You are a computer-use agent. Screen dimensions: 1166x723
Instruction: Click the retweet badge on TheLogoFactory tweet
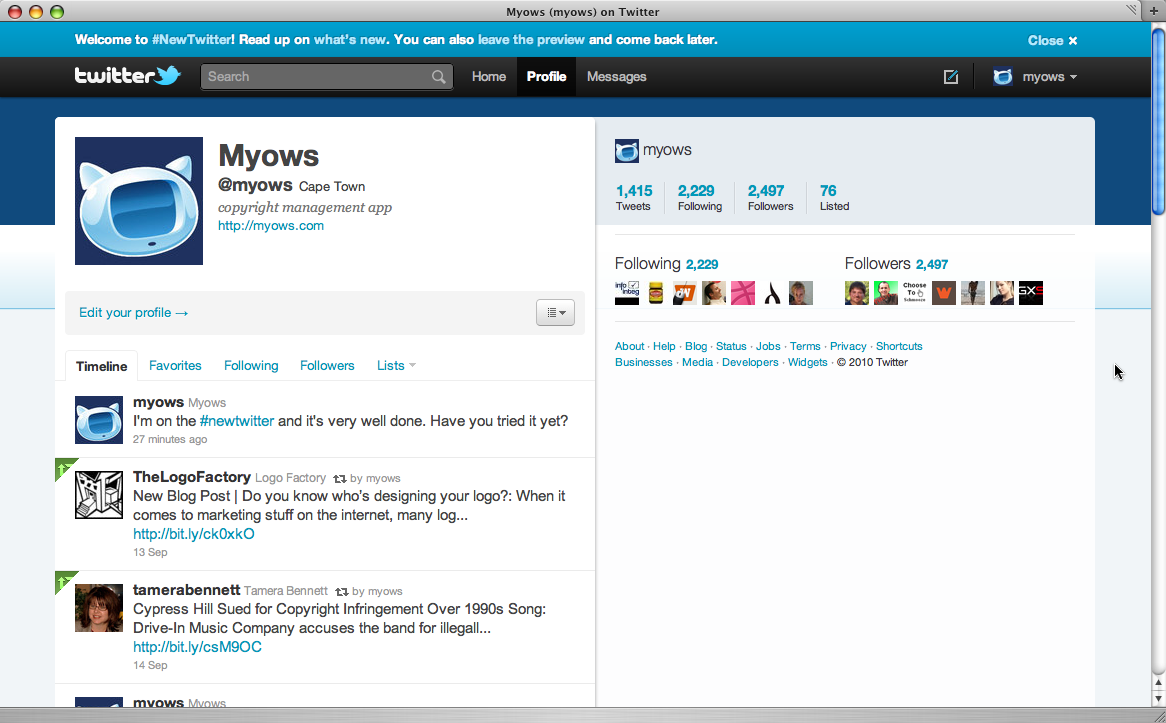point(63,467)
